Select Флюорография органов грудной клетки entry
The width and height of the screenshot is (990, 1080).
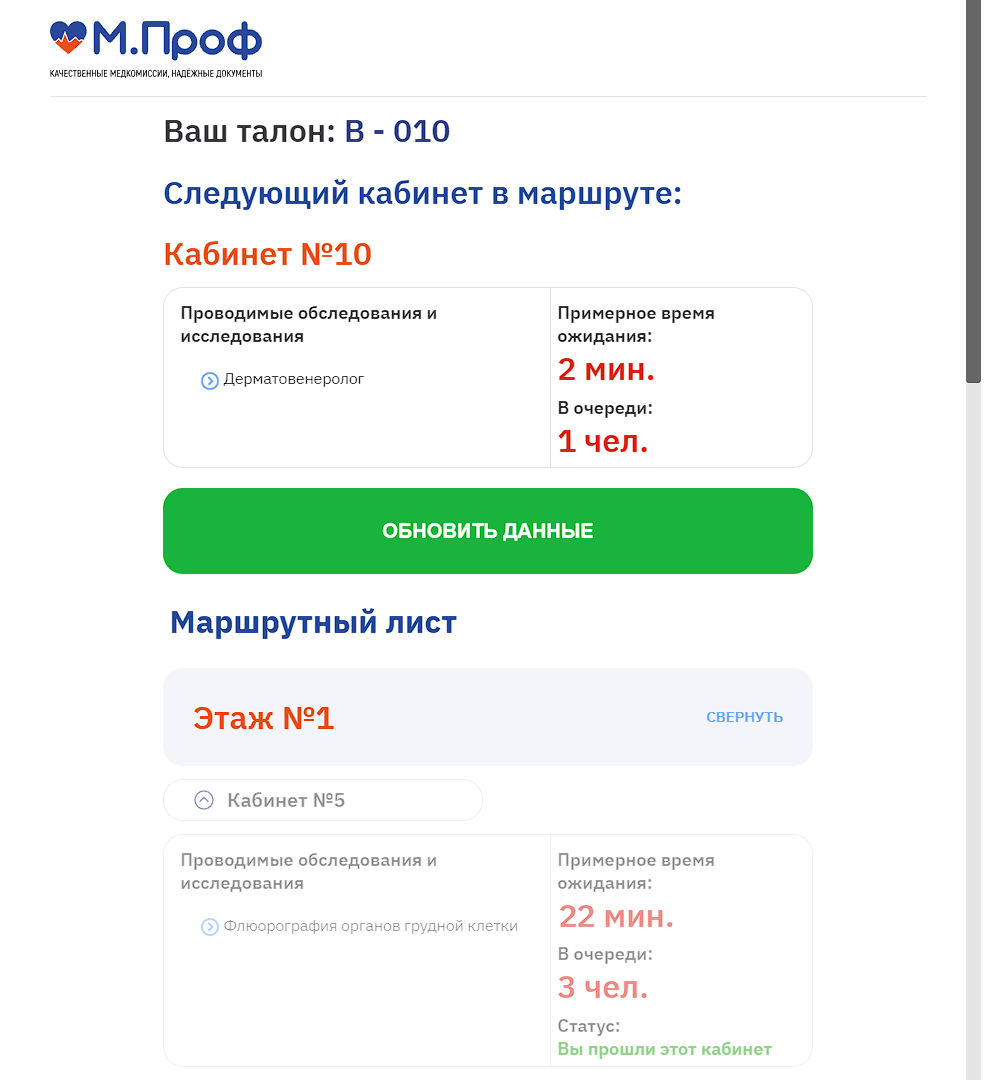pyautogui.click(x=371, y=926)
